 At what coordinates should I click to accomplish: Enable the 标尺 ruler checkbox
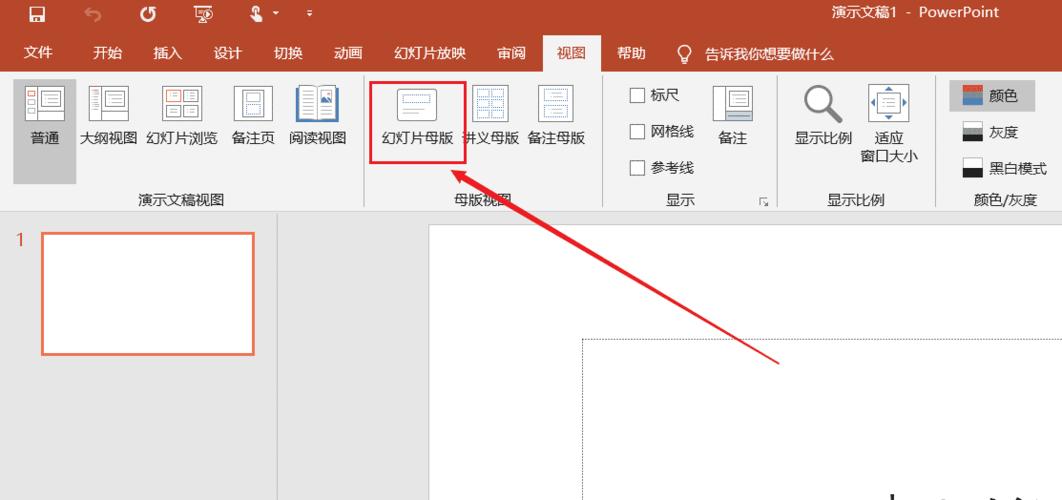coord(637,96)
